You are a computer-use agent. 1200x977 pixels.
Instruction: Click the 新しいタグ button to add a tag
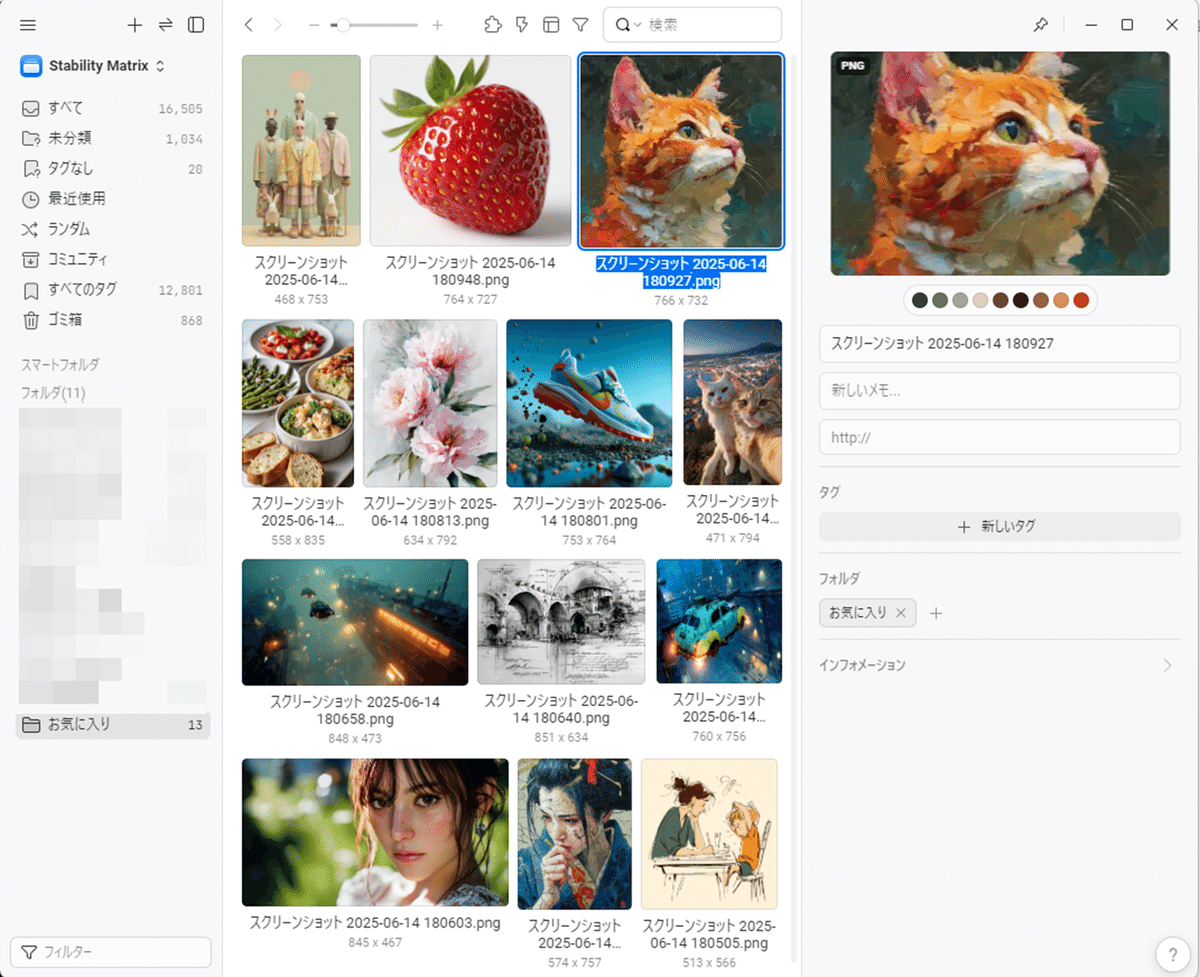(x=999, y=526)
